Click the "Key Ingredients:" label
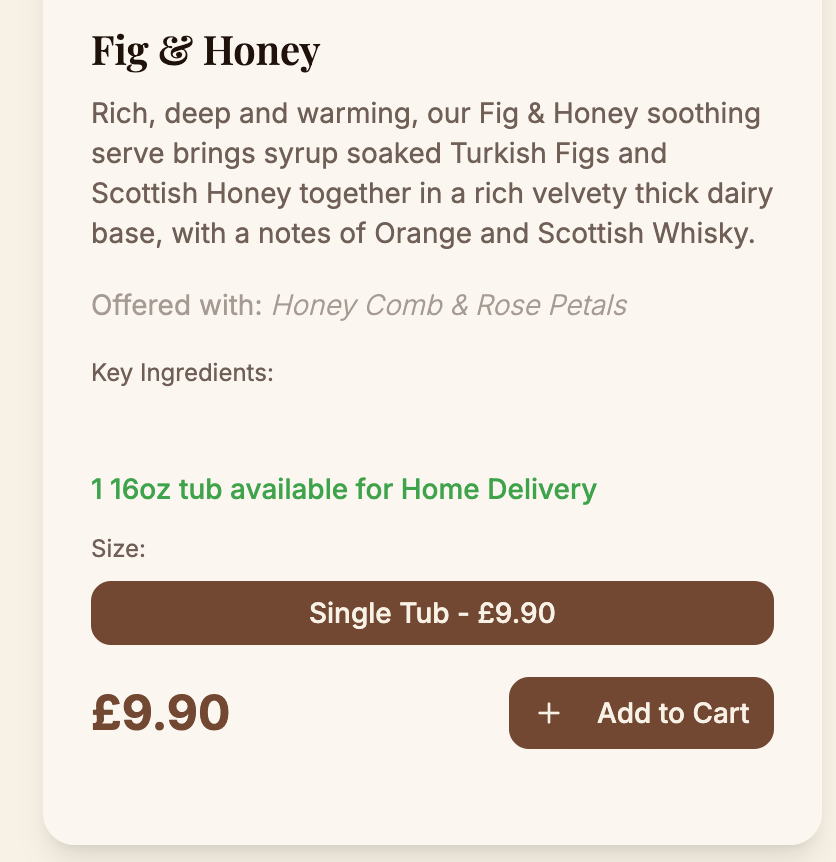The width and height of the screenshot is (836, 862). tap(182, 373)
